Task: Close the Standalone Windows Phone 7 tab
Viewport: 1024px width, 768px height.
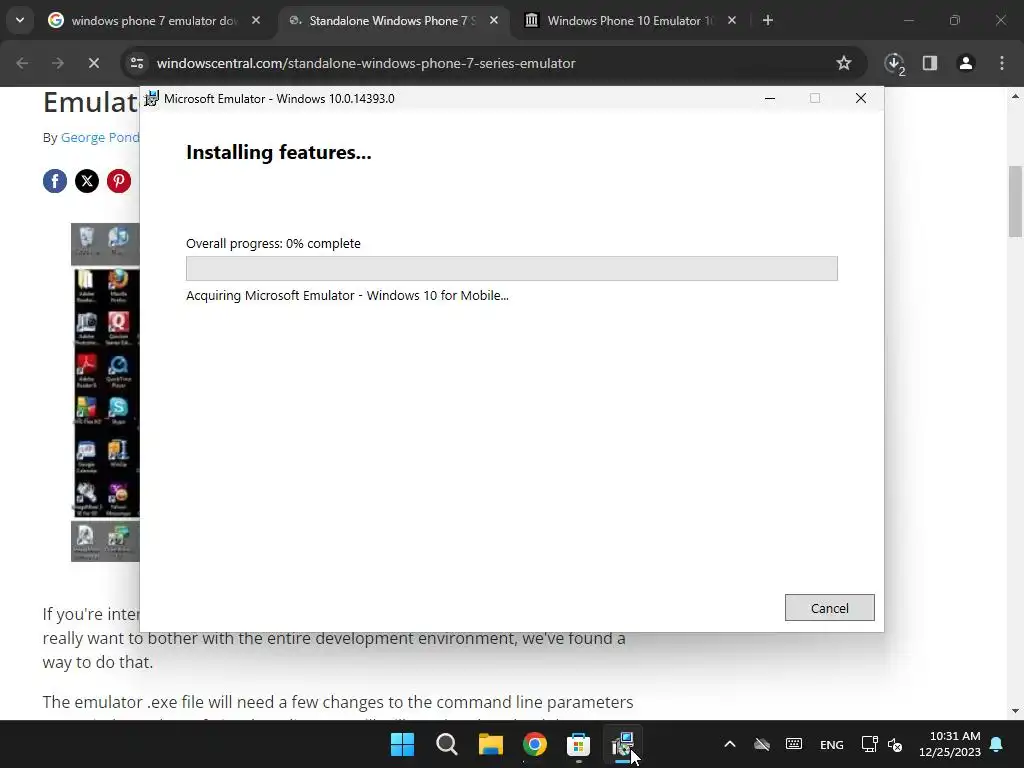Action: tap(494, 21)
